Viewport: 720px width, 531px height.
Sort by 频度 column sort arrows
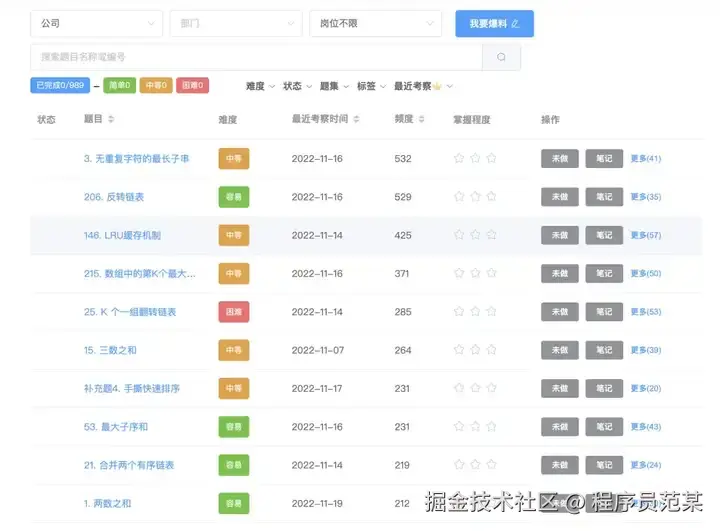point(421,119)
